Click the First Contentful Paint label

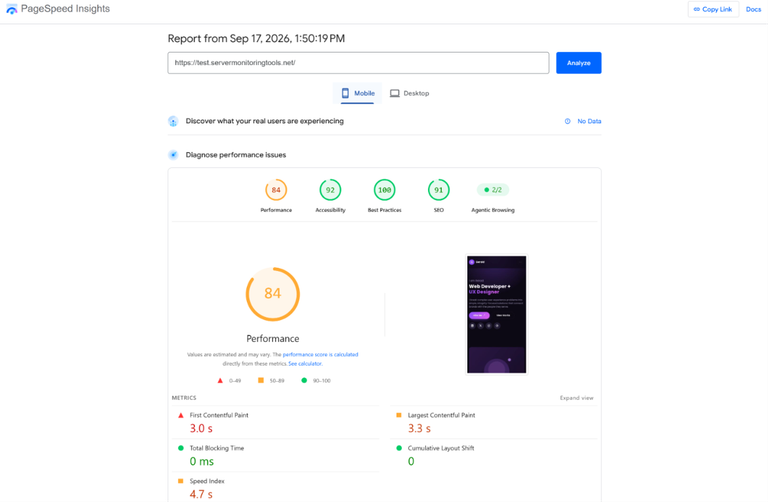click(x=219, y=415)
